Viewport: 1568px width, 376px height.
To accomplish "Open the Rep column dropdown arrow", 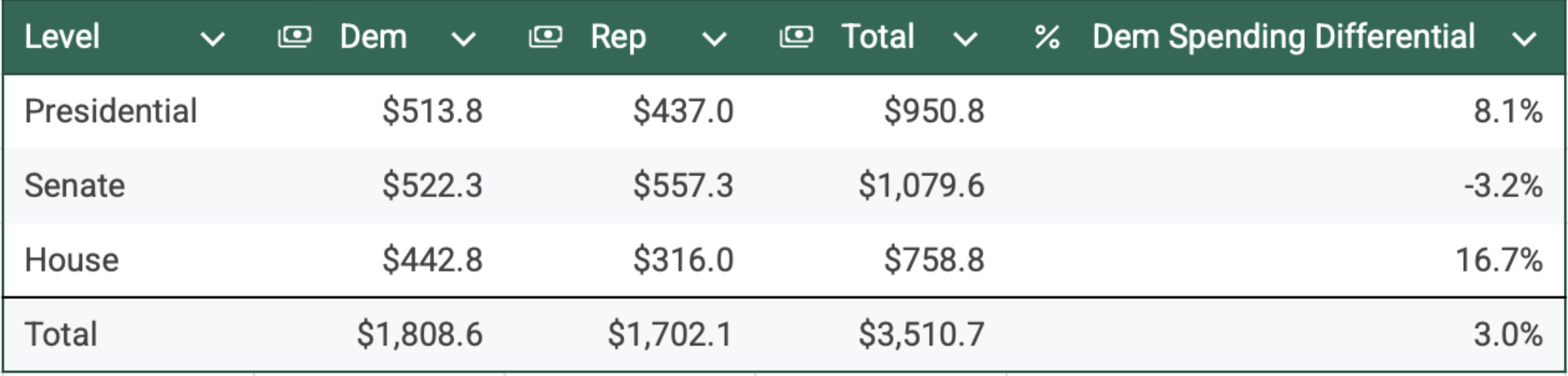I will click(x=714, y=40).
